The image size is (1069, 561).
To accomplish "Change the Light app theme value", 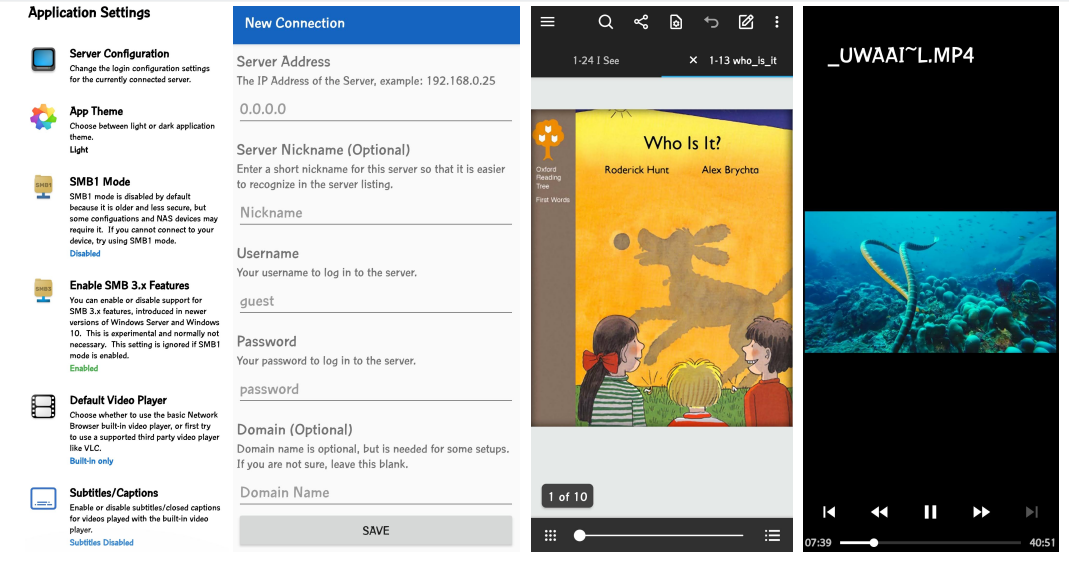I will pos(78,149).
